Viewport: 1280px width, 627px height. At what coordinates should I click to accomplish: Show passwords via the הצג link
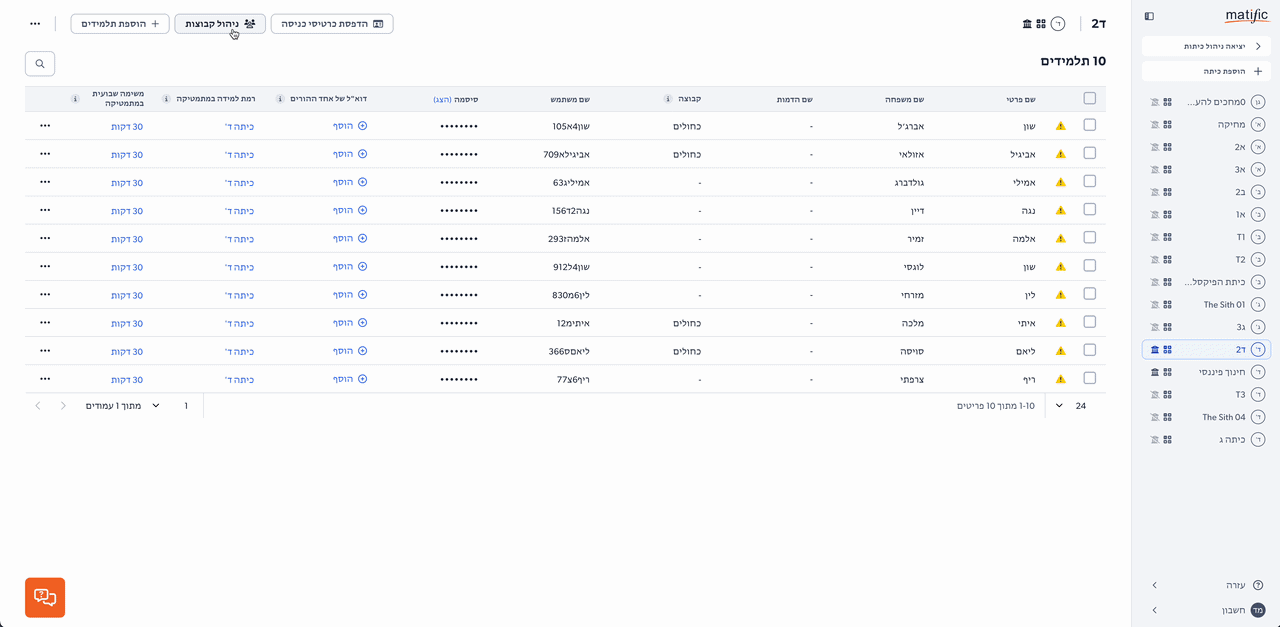[x=442, y=100]
